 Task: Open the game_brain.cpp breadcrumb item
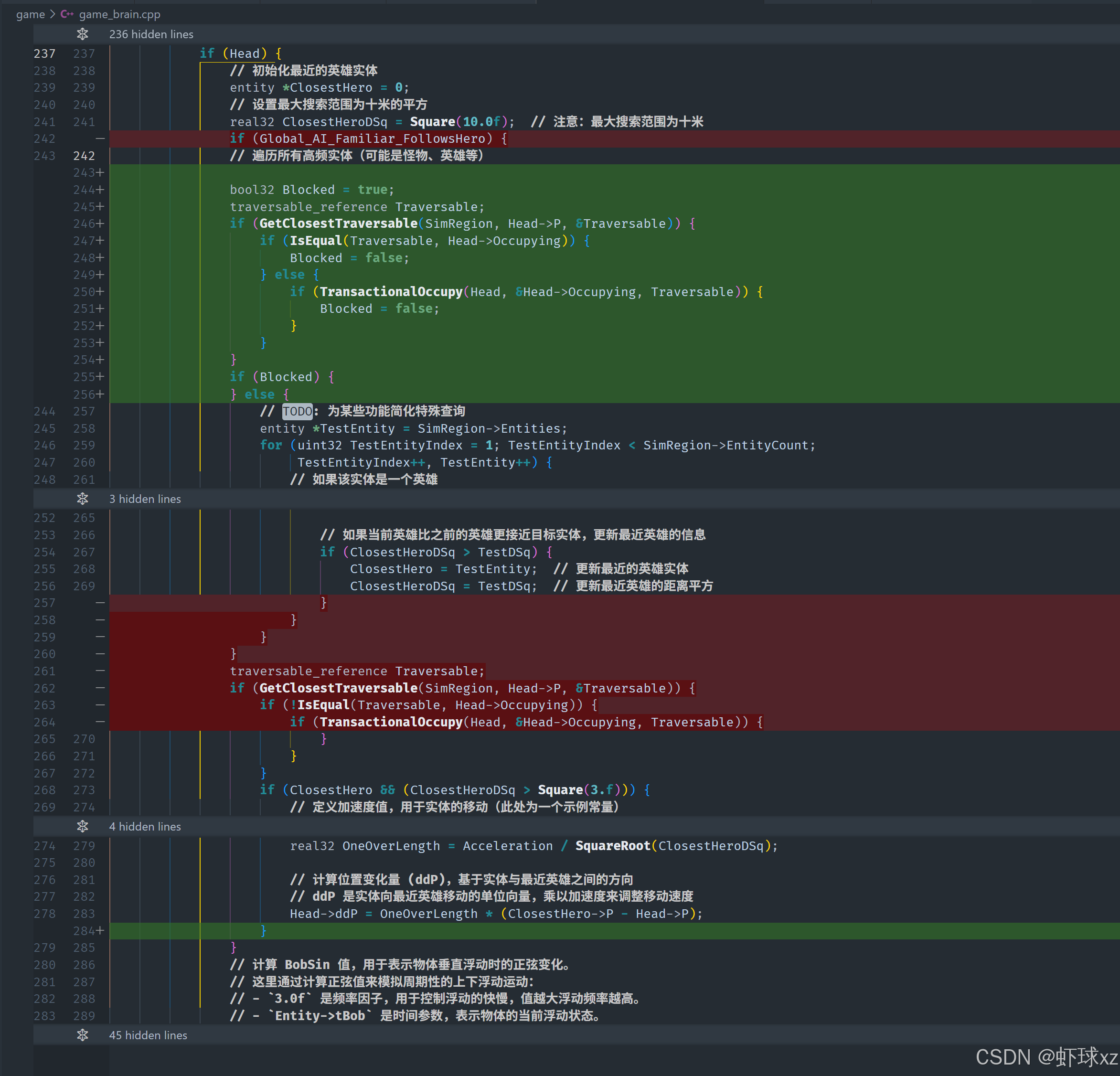pyautogui.click(x=119, y=14)
